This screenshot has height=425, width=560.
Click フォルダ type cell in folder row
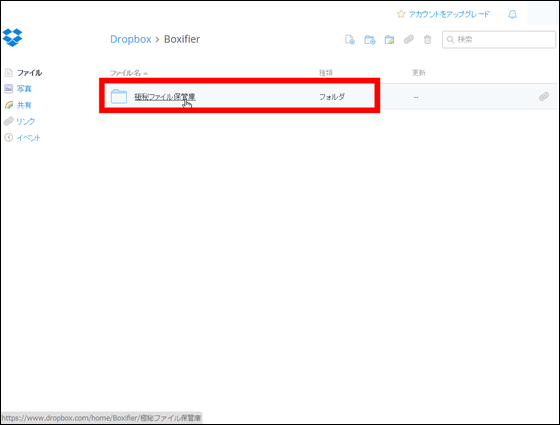coord(332,96)
